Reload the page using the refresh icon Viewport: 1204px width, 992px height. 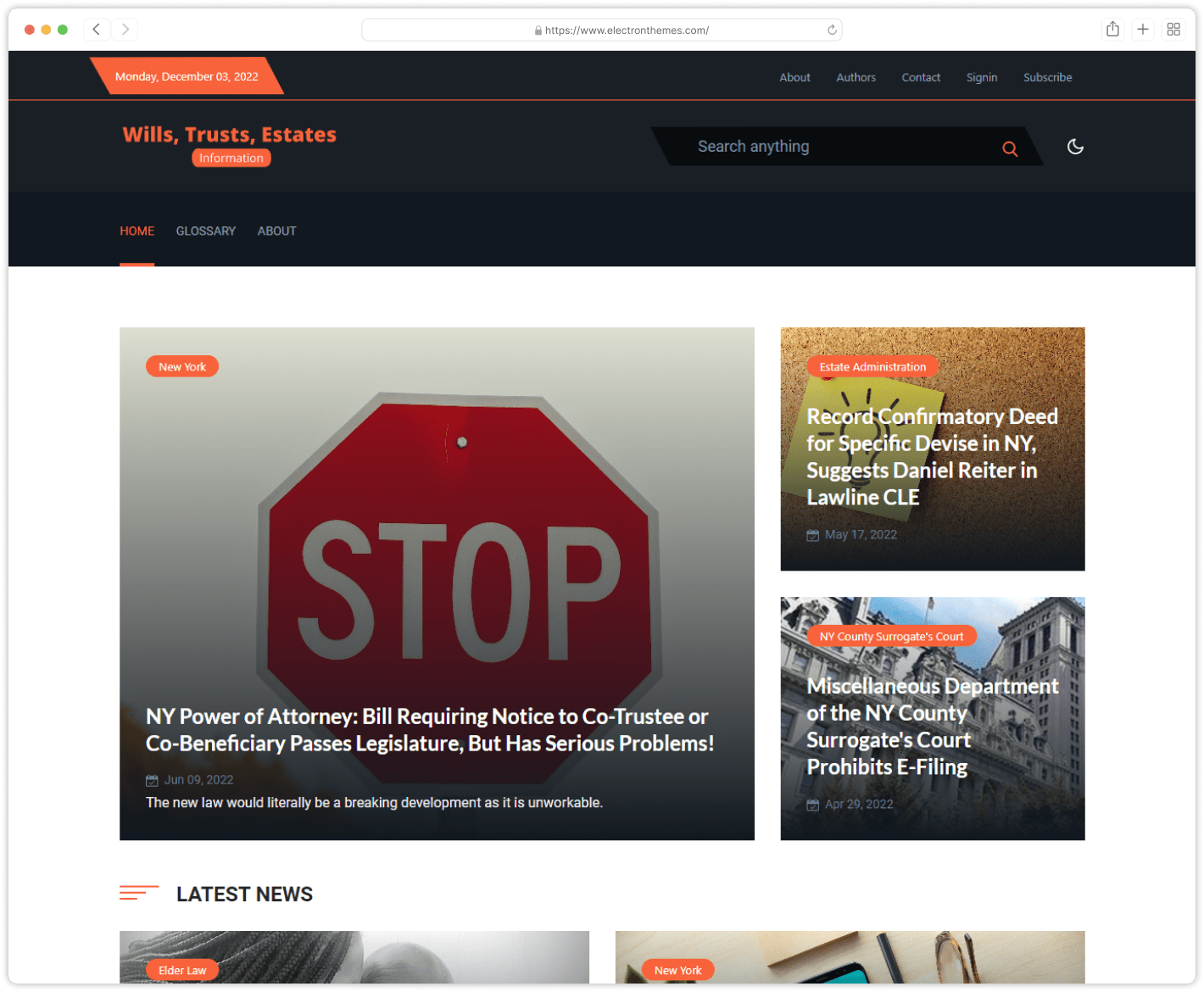832,30
